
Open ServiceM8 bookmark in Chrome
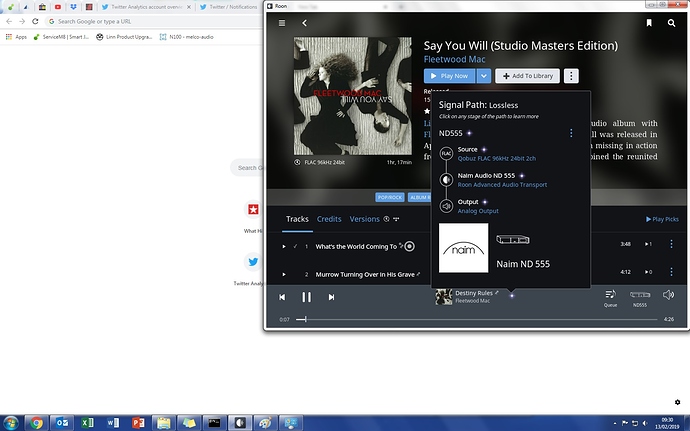(x=61, y=37)
